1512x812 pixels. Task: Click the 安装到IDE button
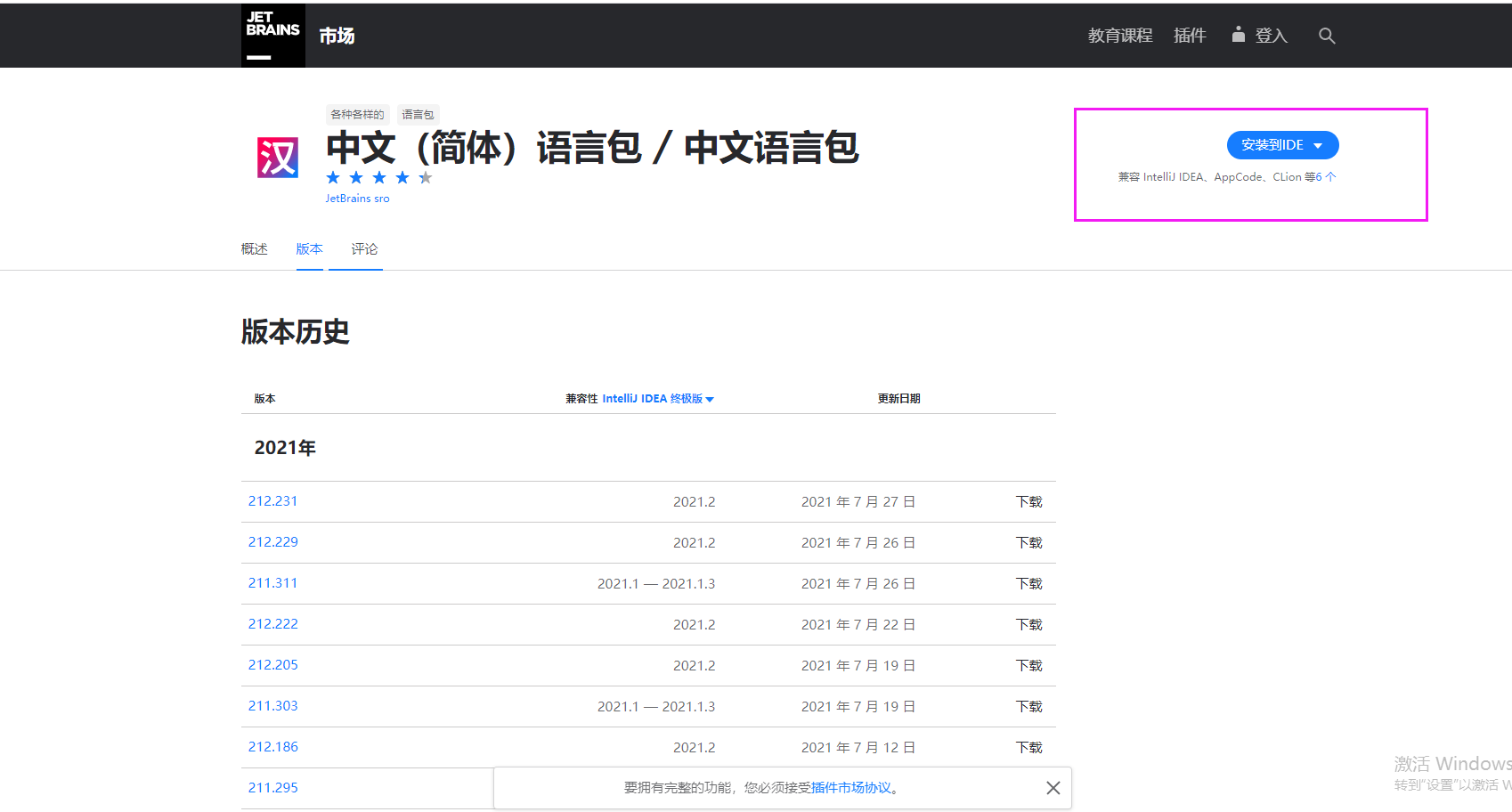1282,145
